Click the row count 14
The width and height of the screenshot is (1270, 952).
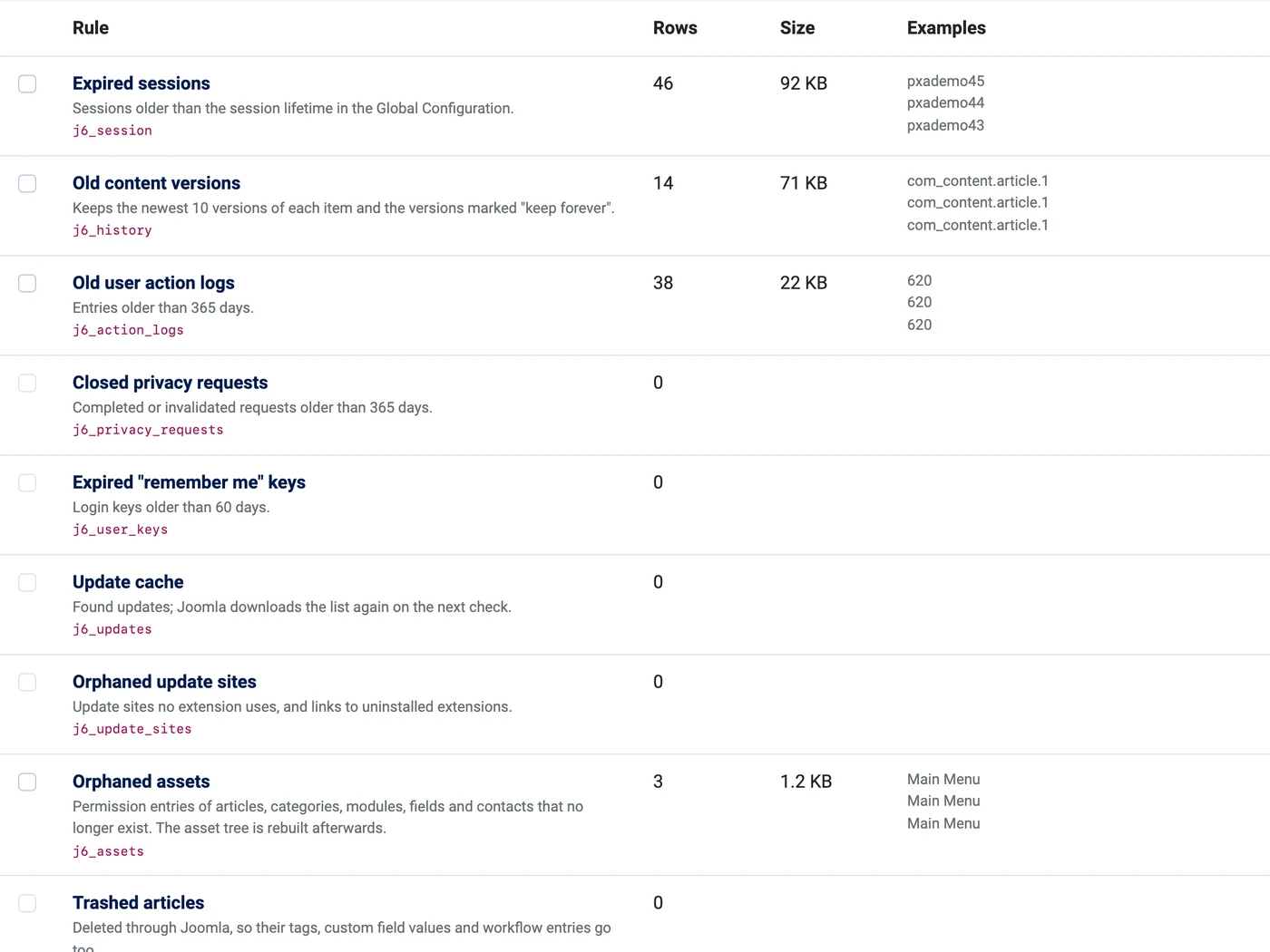(663, 183)
